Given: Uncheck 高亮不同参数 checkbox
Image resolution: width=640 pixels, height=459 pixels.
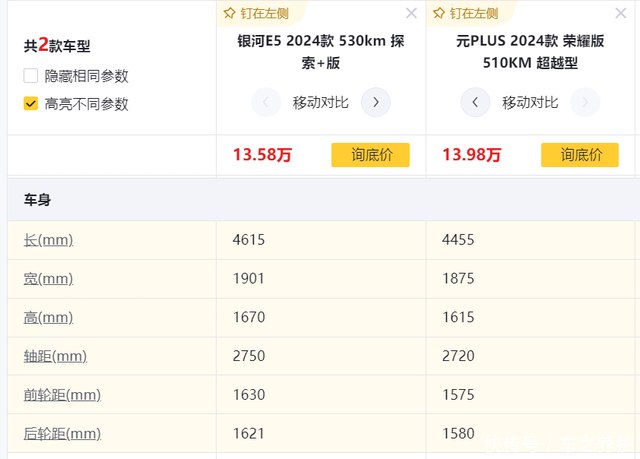Looking at the screenshot, I should click(31, 103).
